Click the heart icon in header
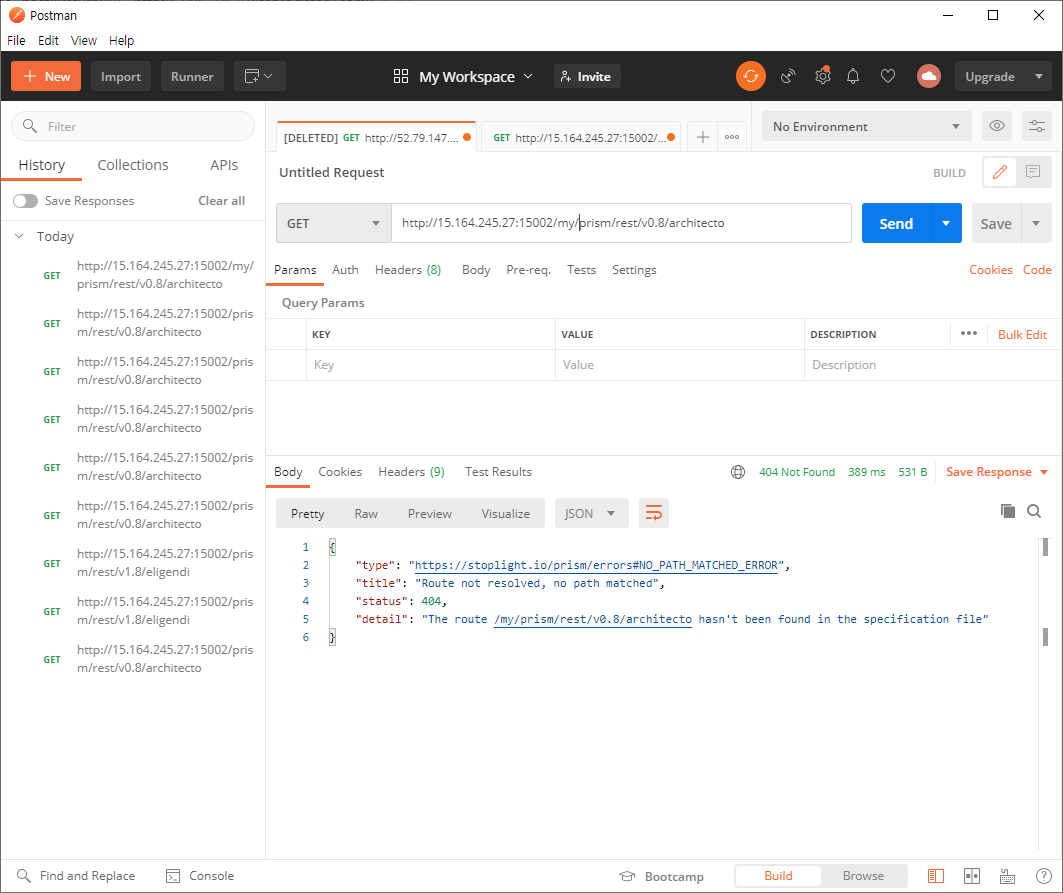 (887, 77)
